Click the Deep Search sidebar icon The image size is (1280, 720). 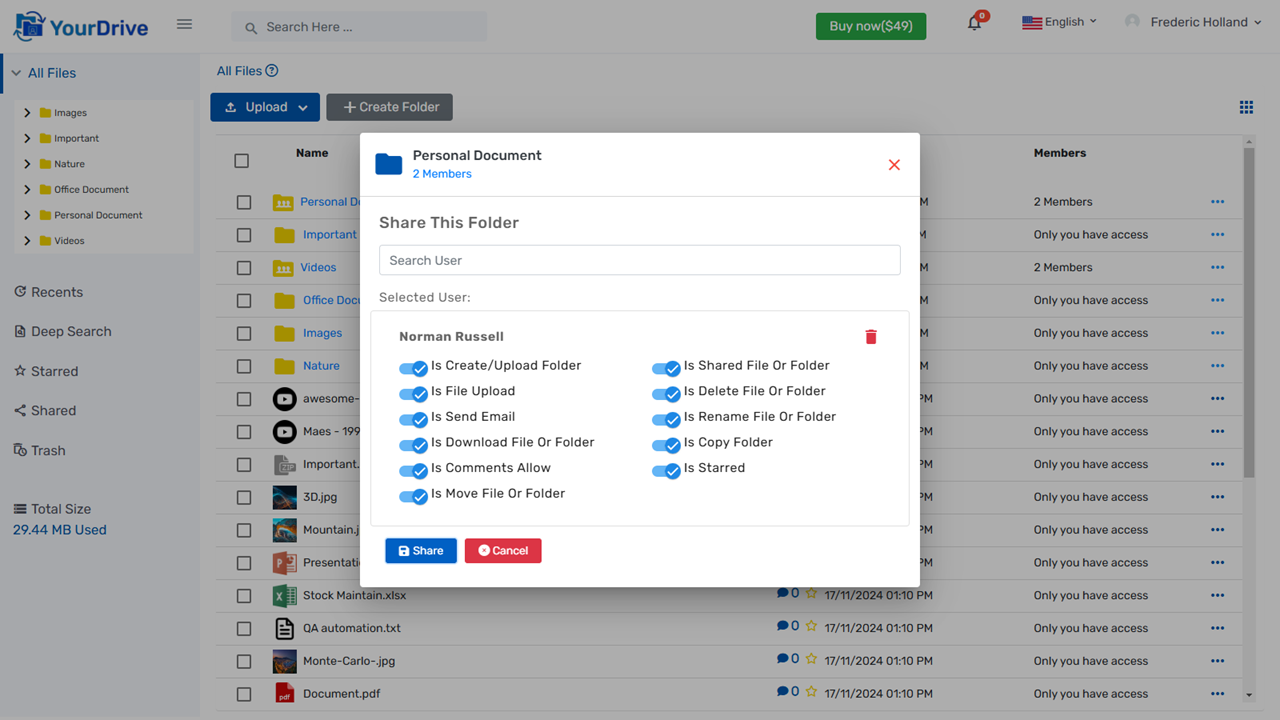click(19, 331)
